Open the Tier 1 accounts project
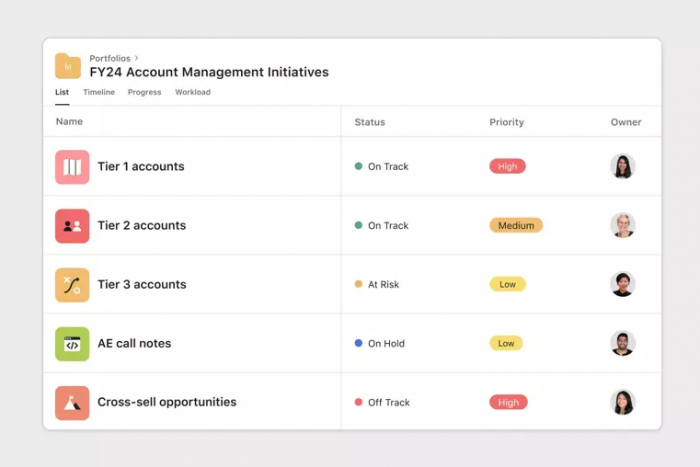This screenshot has width=700, height=467. 141,167
